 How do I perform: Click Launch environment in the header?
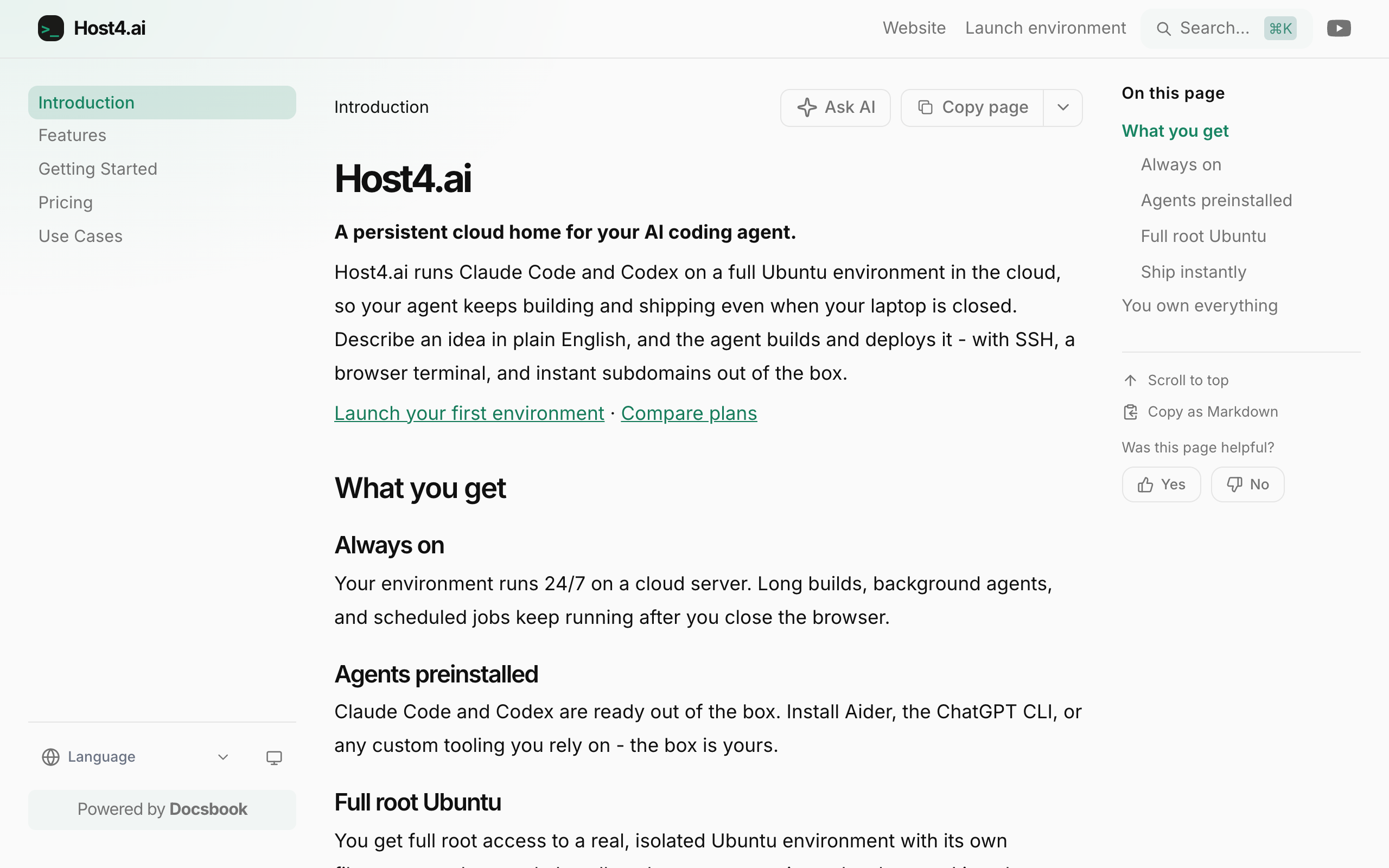tap(1045, 28)
